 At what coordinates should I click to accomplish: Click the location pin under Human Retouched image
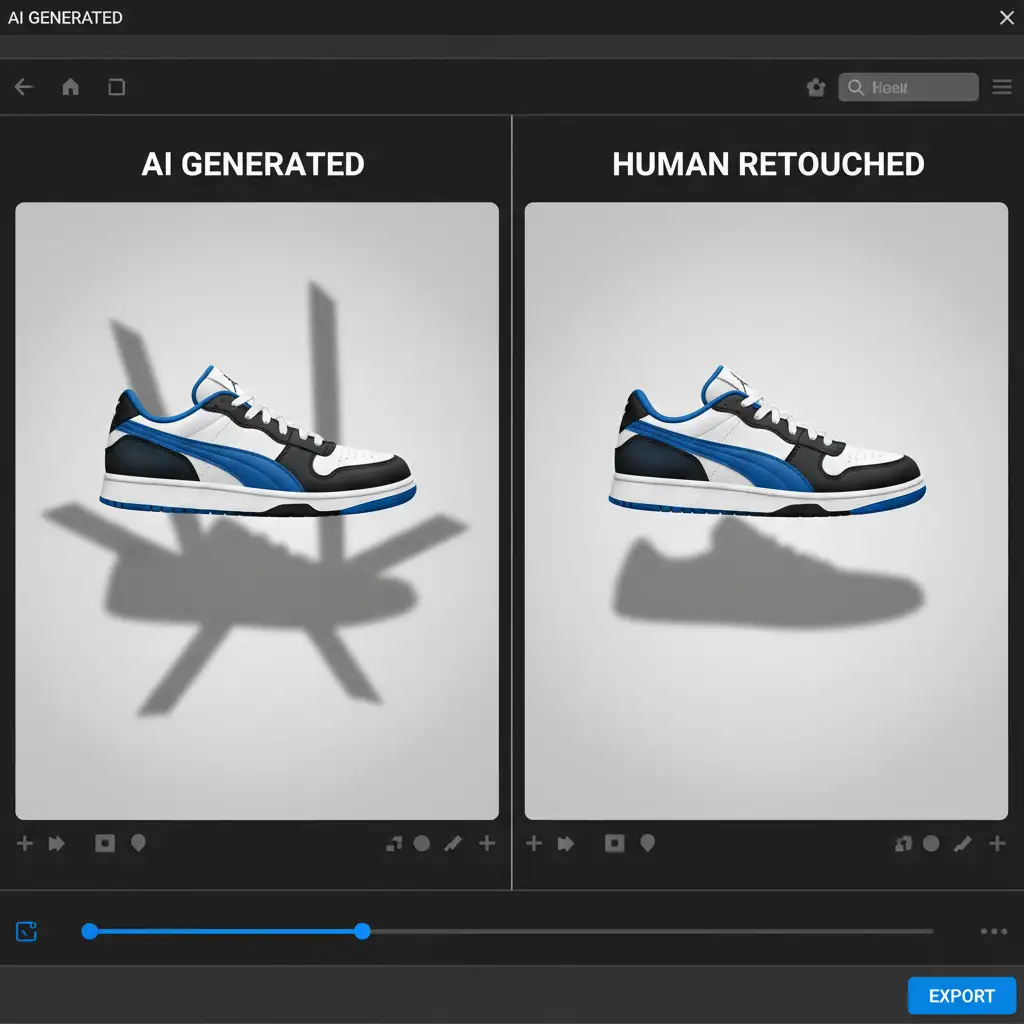click(x=647, y=844)
